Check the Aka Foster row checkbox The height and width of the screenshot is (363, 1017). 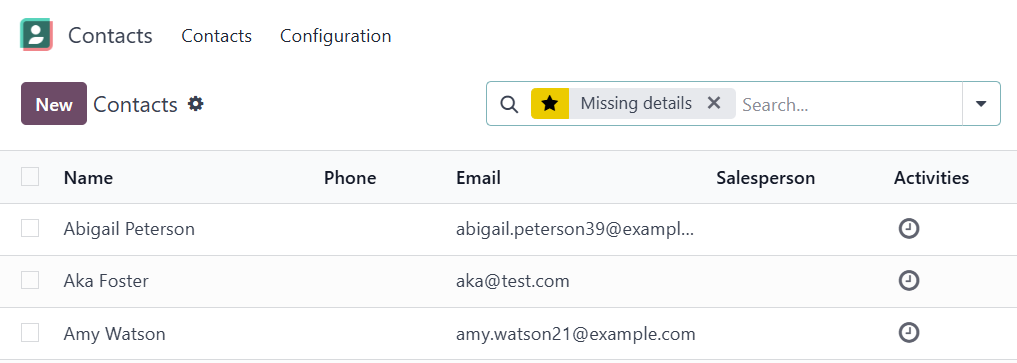pyautogui.click(x=30, y=280)
